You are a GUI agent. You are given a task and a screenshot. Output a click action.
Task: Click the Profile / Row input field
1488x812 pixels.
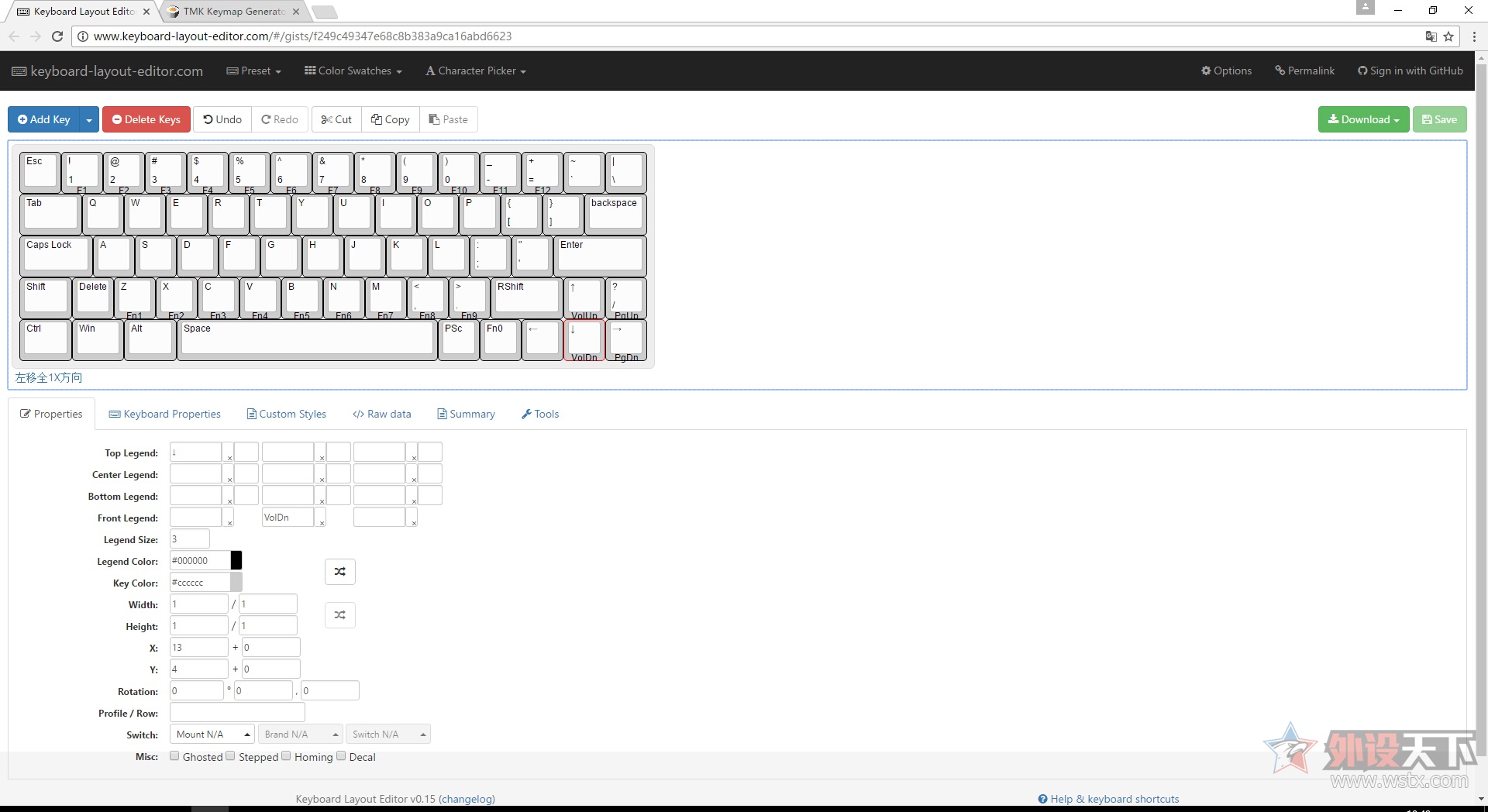coord(237,712)
